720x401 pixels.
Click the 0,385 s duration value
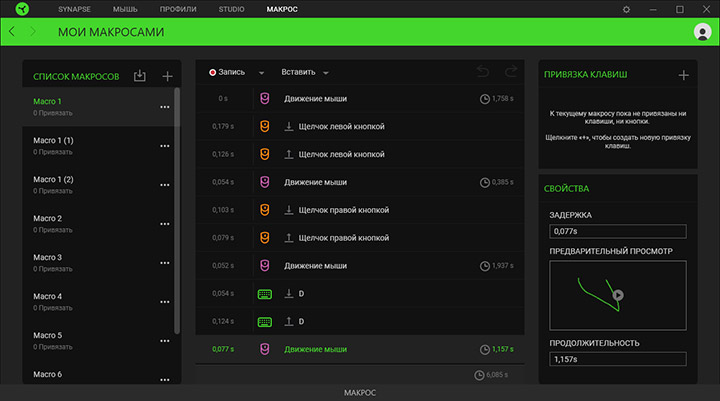click(502, 182)
